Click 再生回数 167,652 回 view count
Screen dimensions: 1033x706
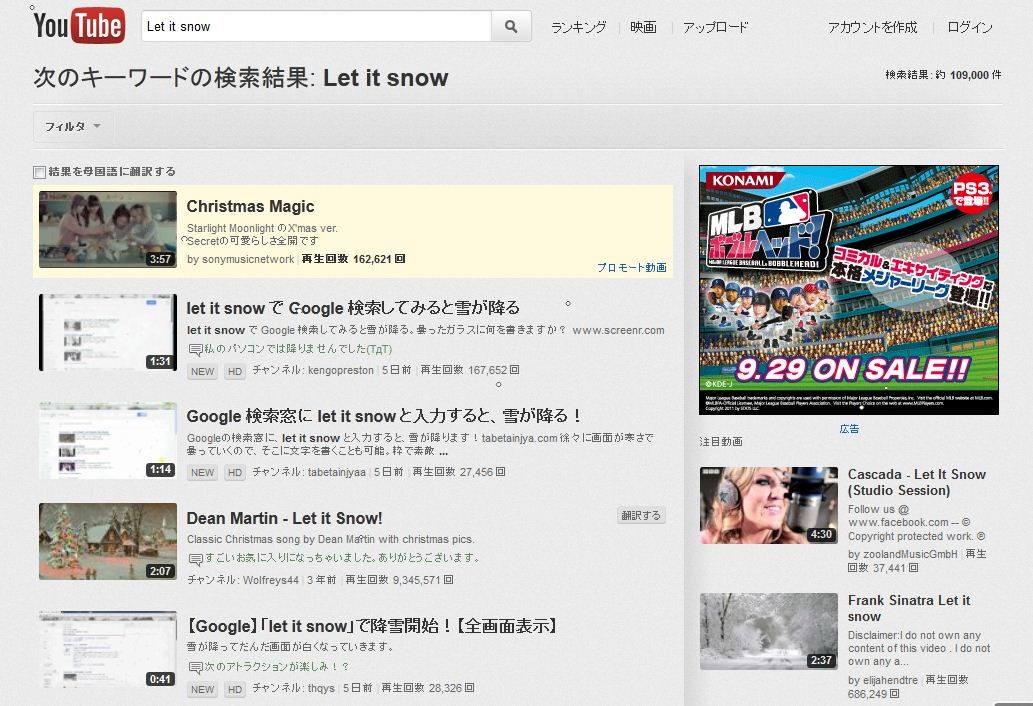click(x=470, y=370)
